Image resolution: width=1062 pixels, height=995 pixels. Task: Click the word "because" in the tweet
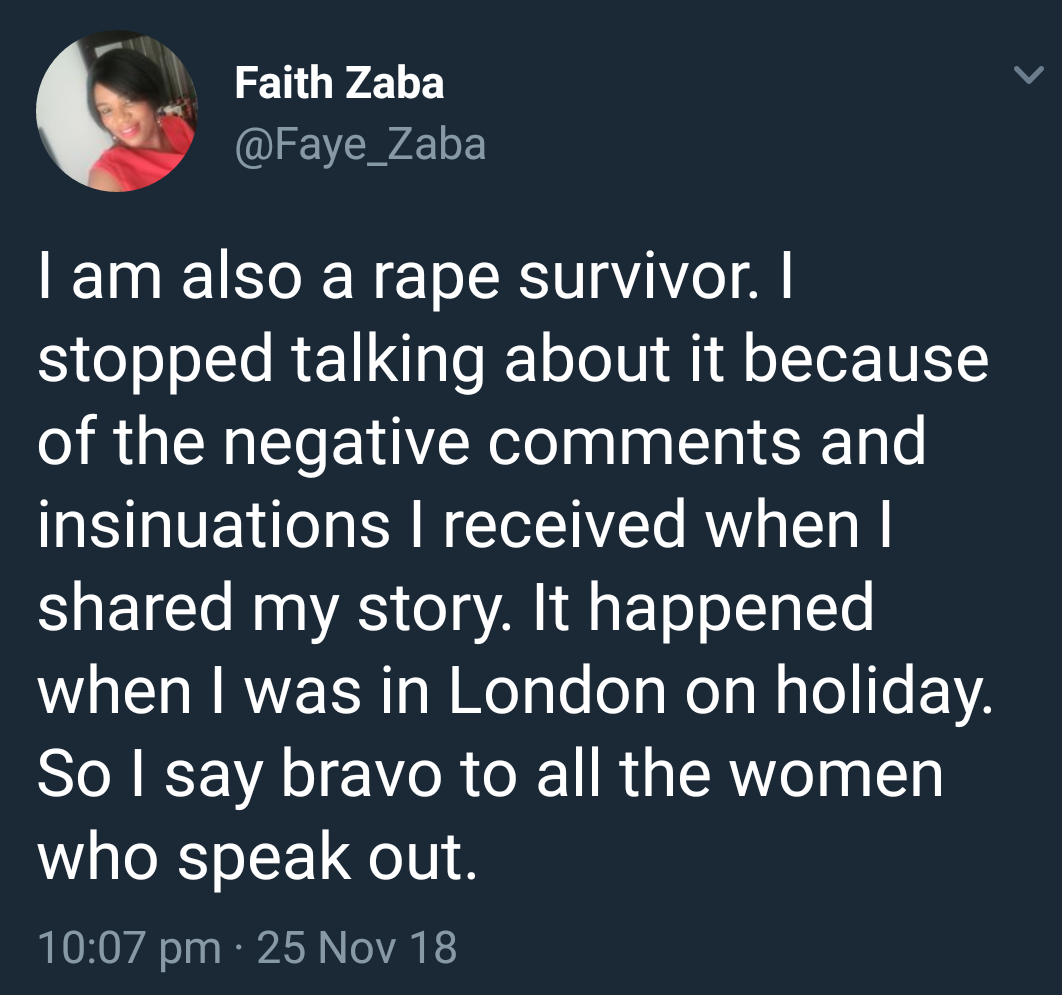click(x=866, y=360)
